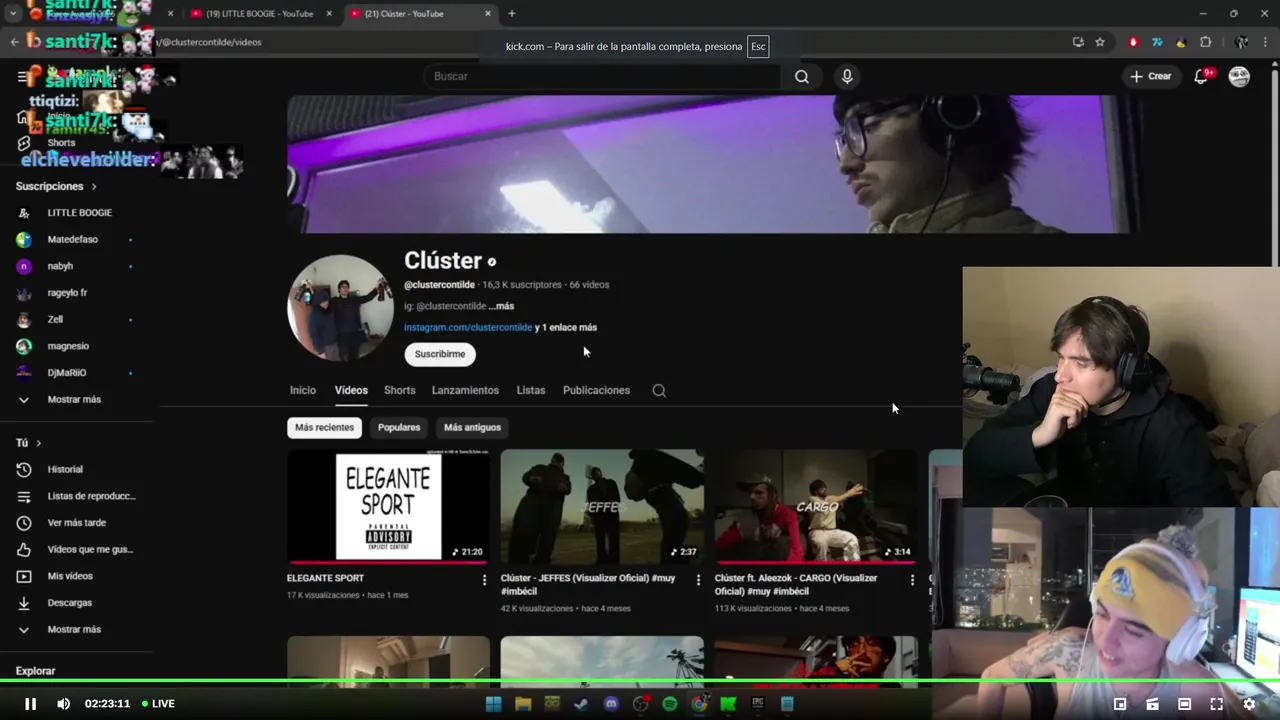Open Spotify from the Windows taskbar

click(x=670, y=704)
